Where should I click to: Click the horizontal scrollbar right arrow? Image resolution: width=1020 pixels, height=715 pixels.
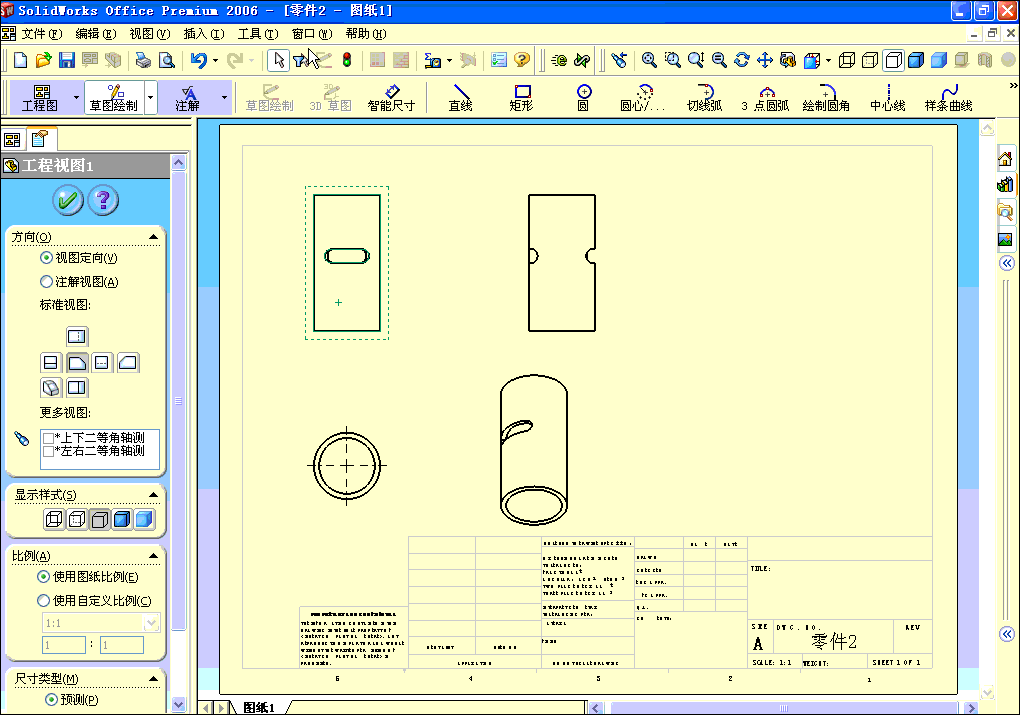971,708
